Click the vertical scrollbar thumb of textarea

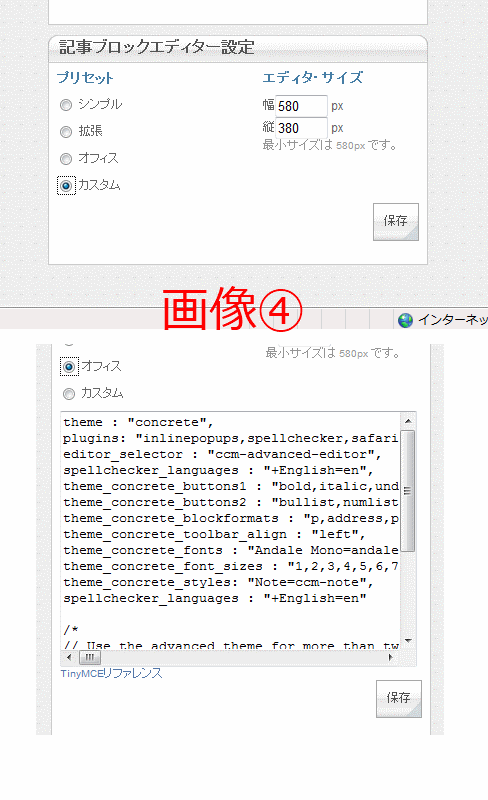408,491
